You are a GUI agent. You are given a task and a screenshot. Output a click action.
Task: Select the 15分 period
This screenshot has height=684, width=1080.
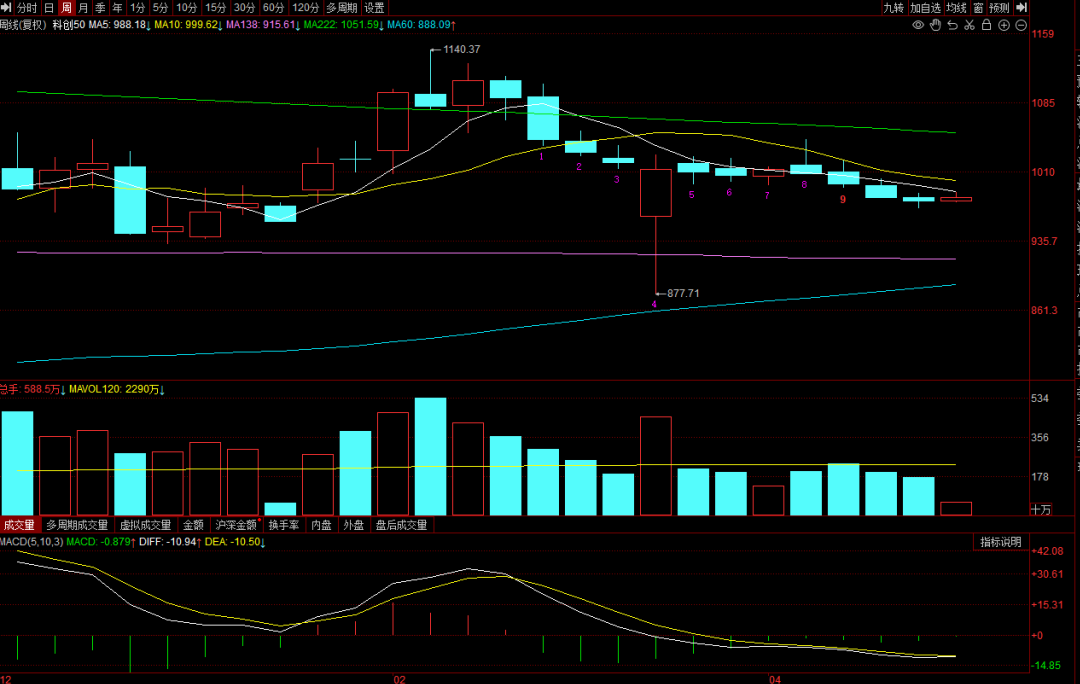(215, 8)
